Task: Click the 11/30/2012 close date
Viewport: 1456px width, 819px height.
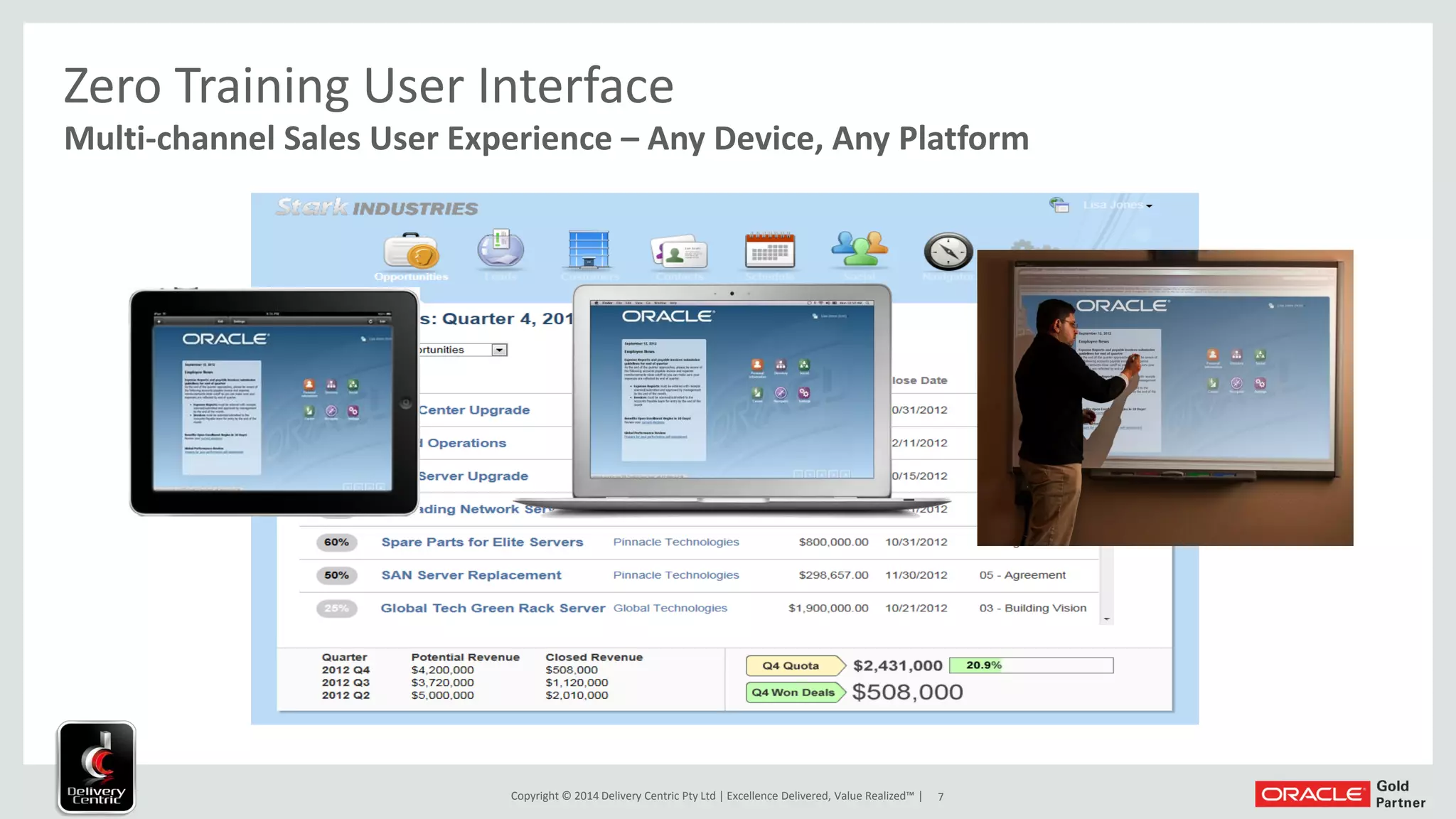Action: [916, 575]
